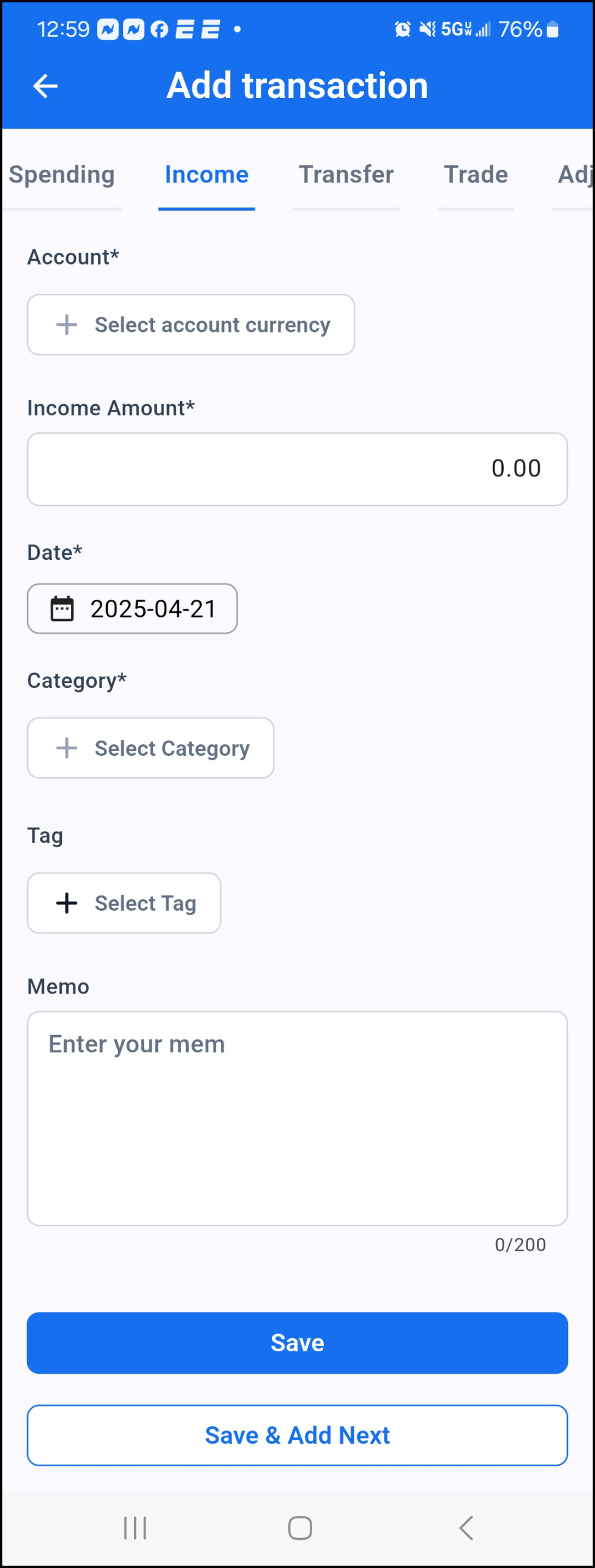Switch to the Trade tab
The height and width of the screenshot is (1568, 595).
(476, 175)
